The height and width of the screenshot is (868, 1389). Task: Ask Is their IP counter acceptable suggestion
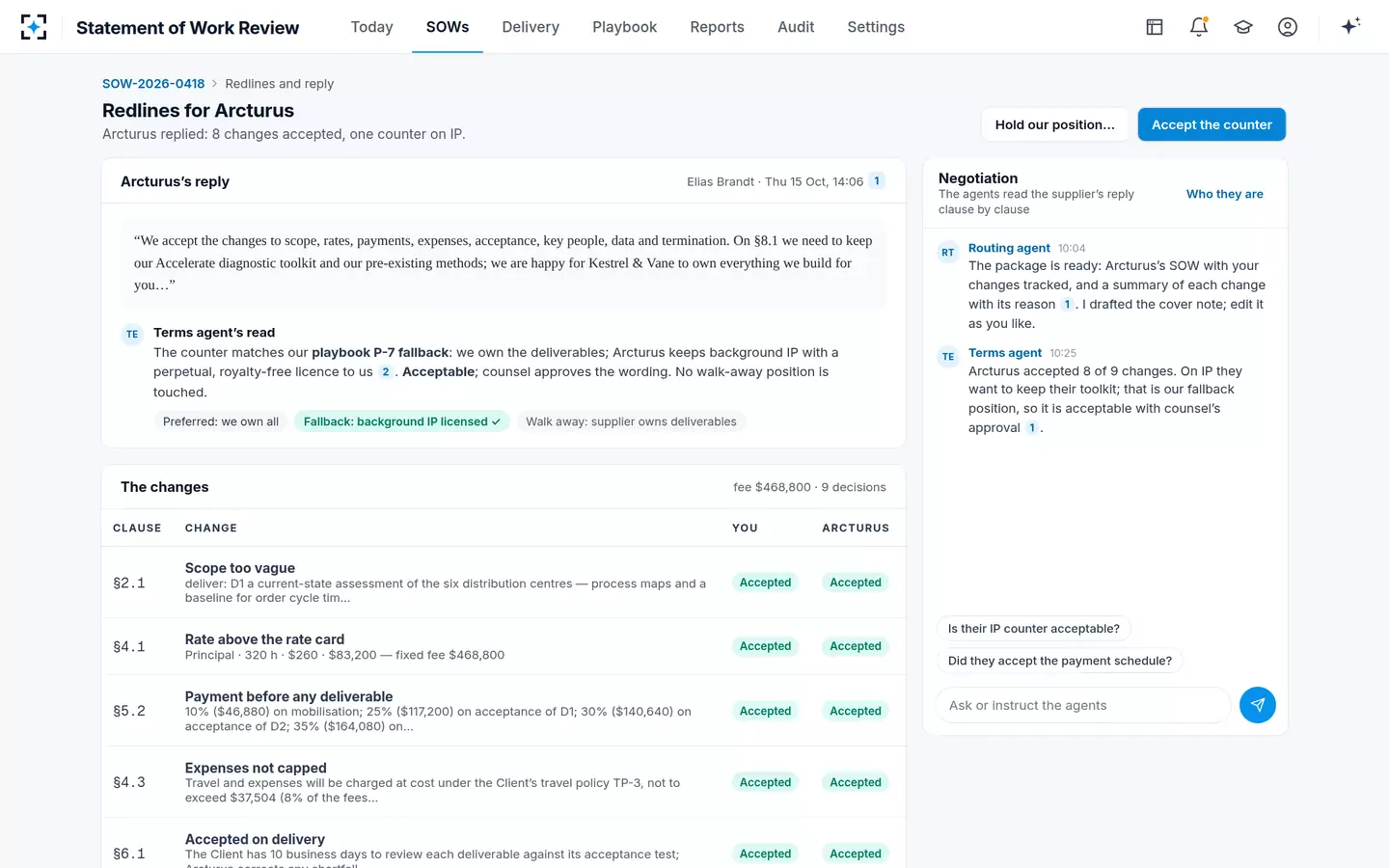pos(1033,629)
